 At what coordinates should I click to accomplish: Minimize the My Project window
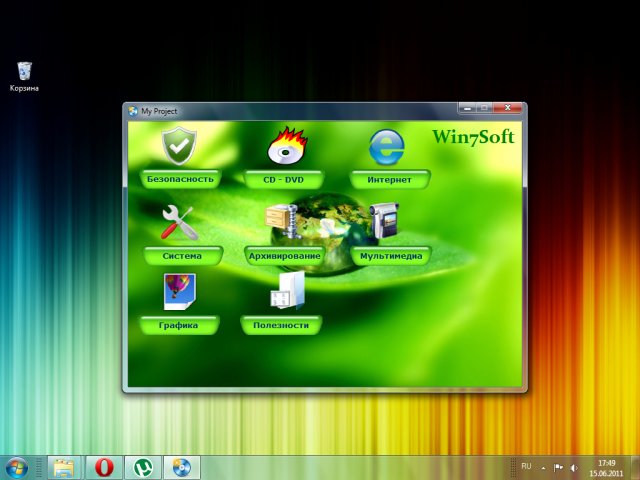(468, 108)
